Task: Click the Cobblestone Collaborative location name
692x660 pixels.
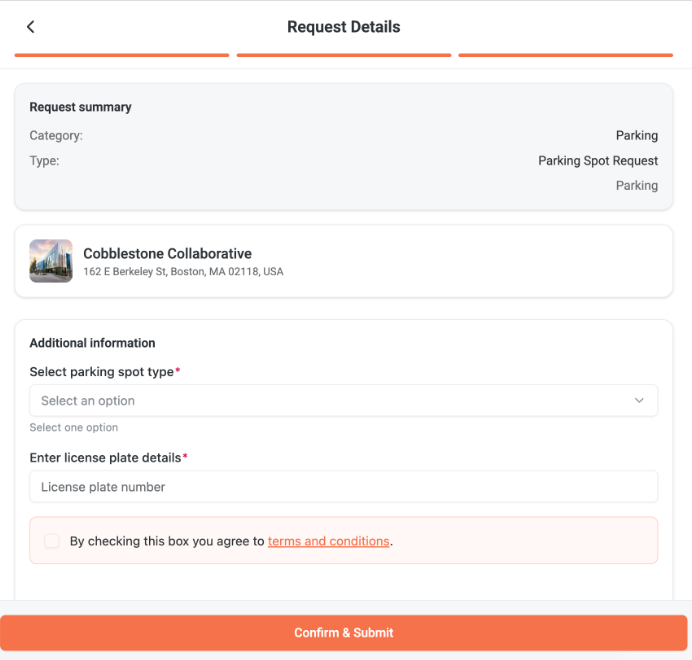Action: coord(167,253)
